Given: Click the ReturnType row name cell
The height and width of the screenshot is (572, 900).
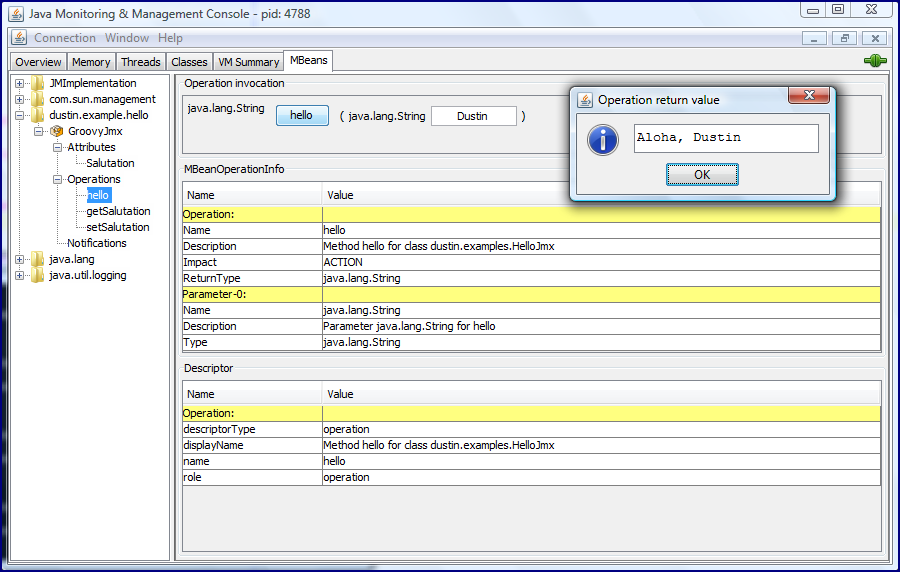Looking at the screenshot, I should (253, 278).
